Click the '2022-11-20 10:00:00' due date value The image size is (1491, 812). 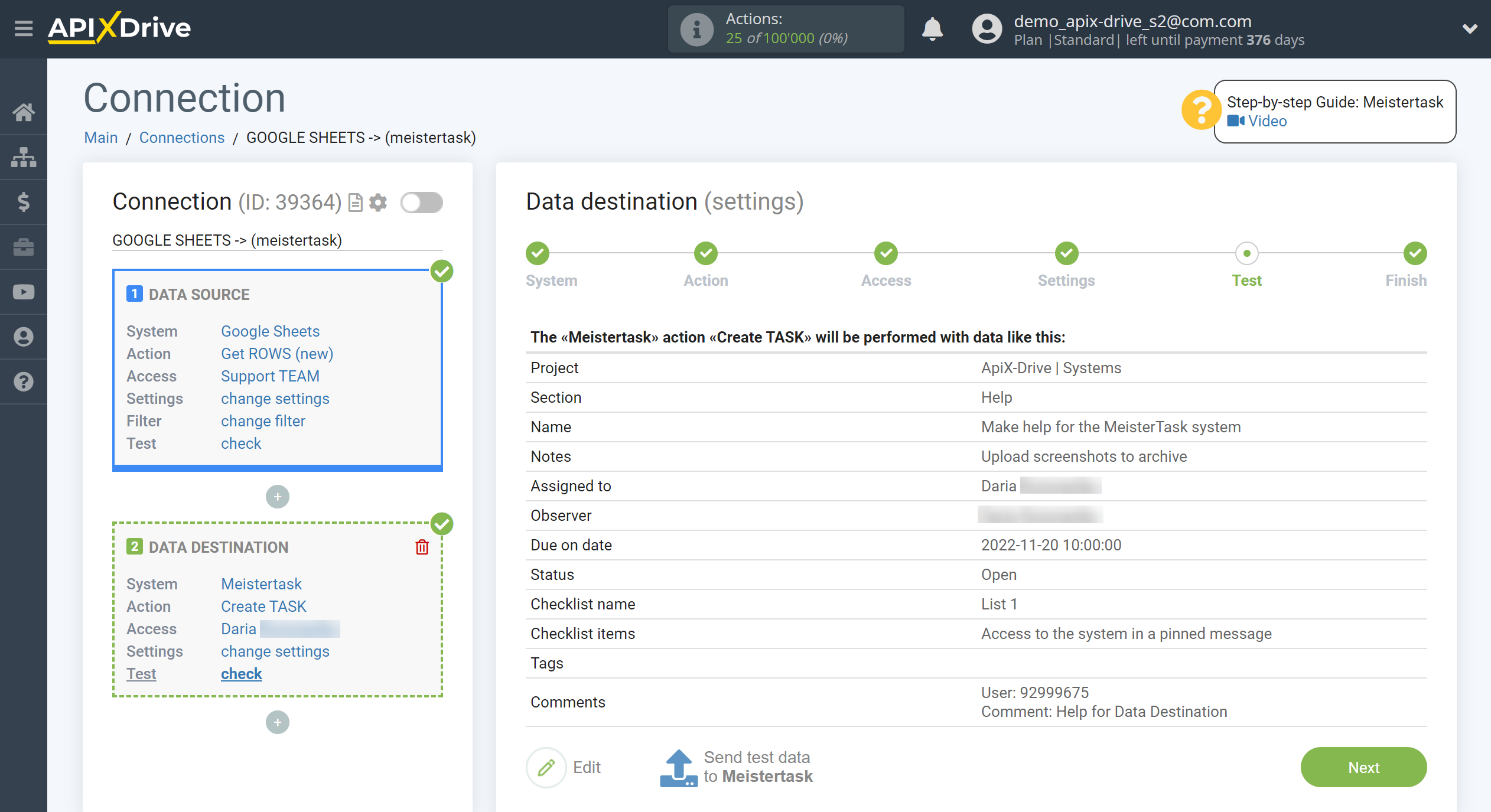click(1051, 545)
